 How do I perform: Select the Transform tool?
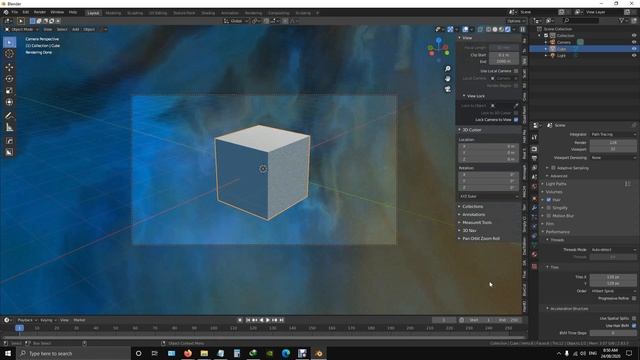pyautogui.click(x=9, y=102)
